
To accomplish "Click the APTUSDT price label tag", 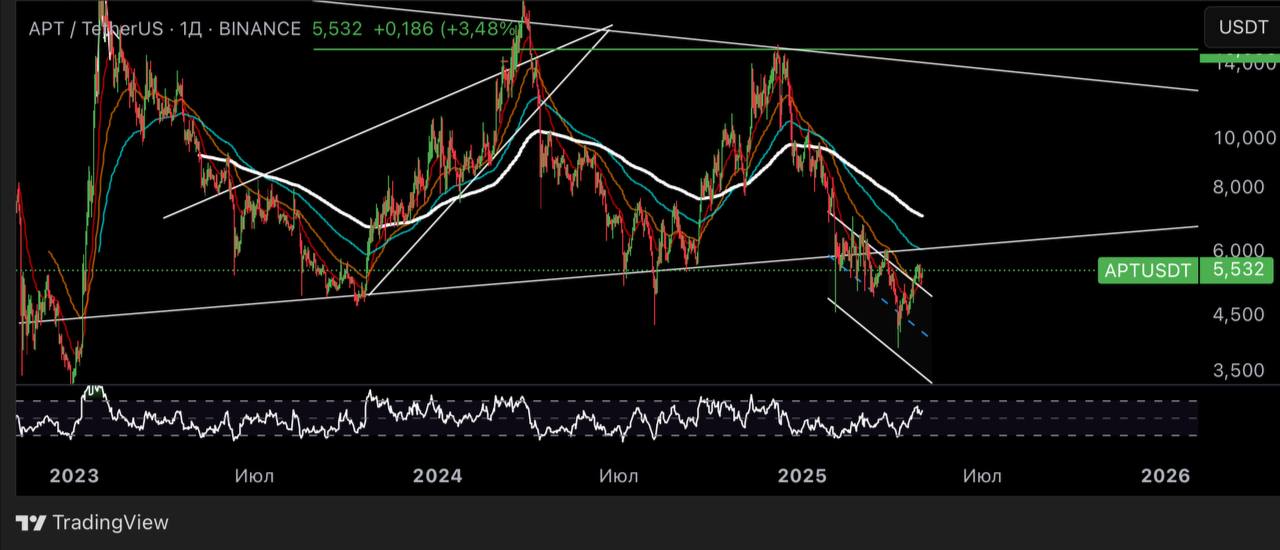I will click(x=1148, y=269).
